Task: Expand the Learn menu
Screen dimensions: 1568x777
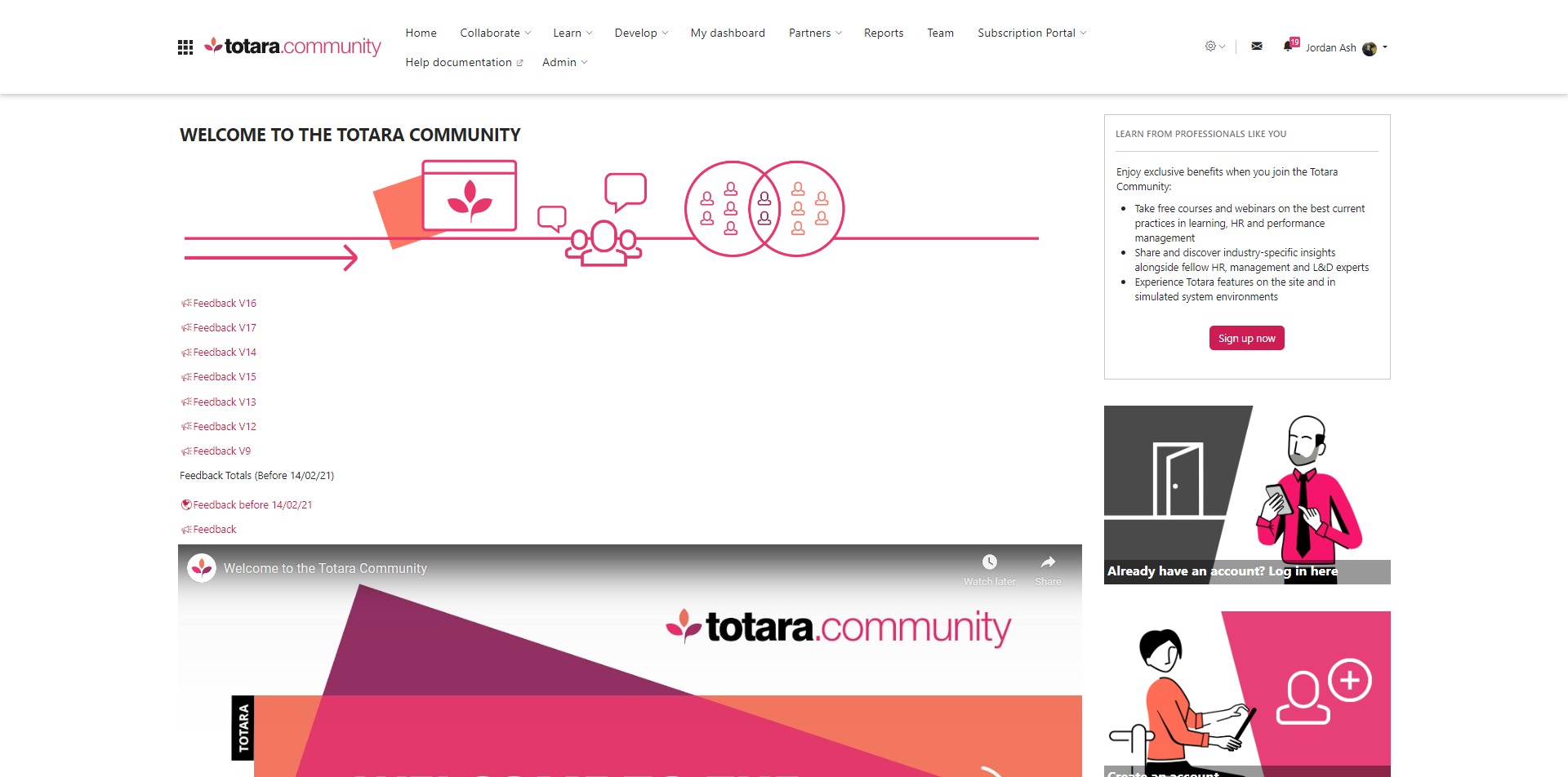Action: tap(572, 33)
